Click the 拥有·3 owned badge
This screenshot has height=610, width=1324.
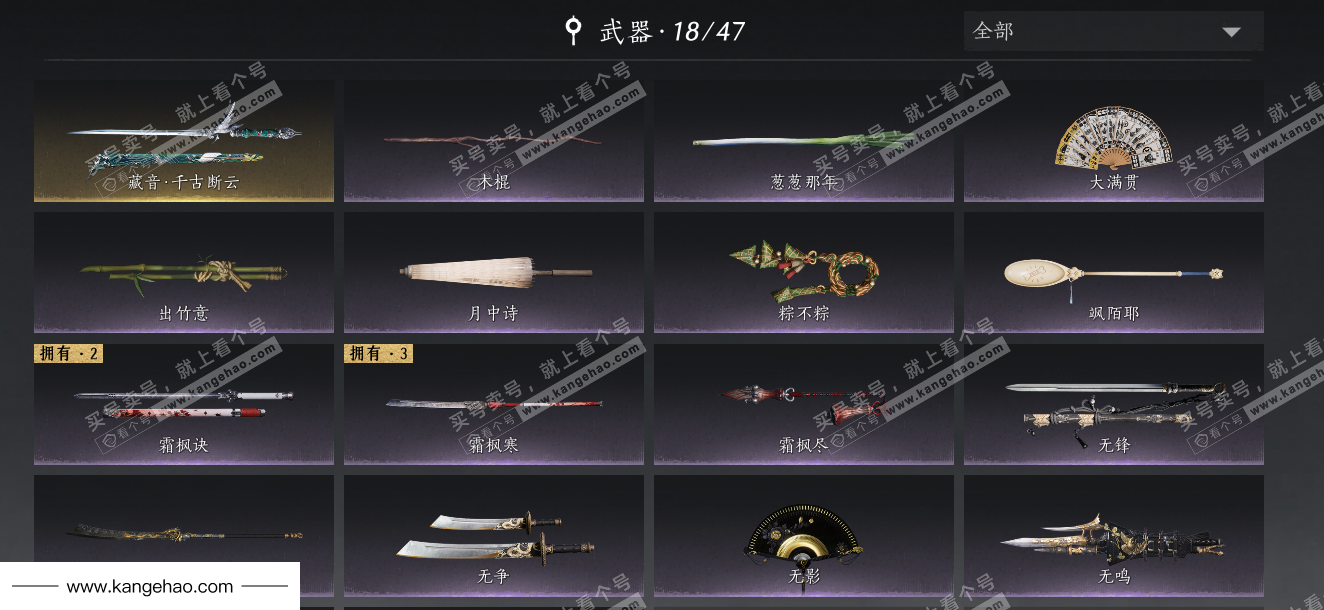[379, 353]
